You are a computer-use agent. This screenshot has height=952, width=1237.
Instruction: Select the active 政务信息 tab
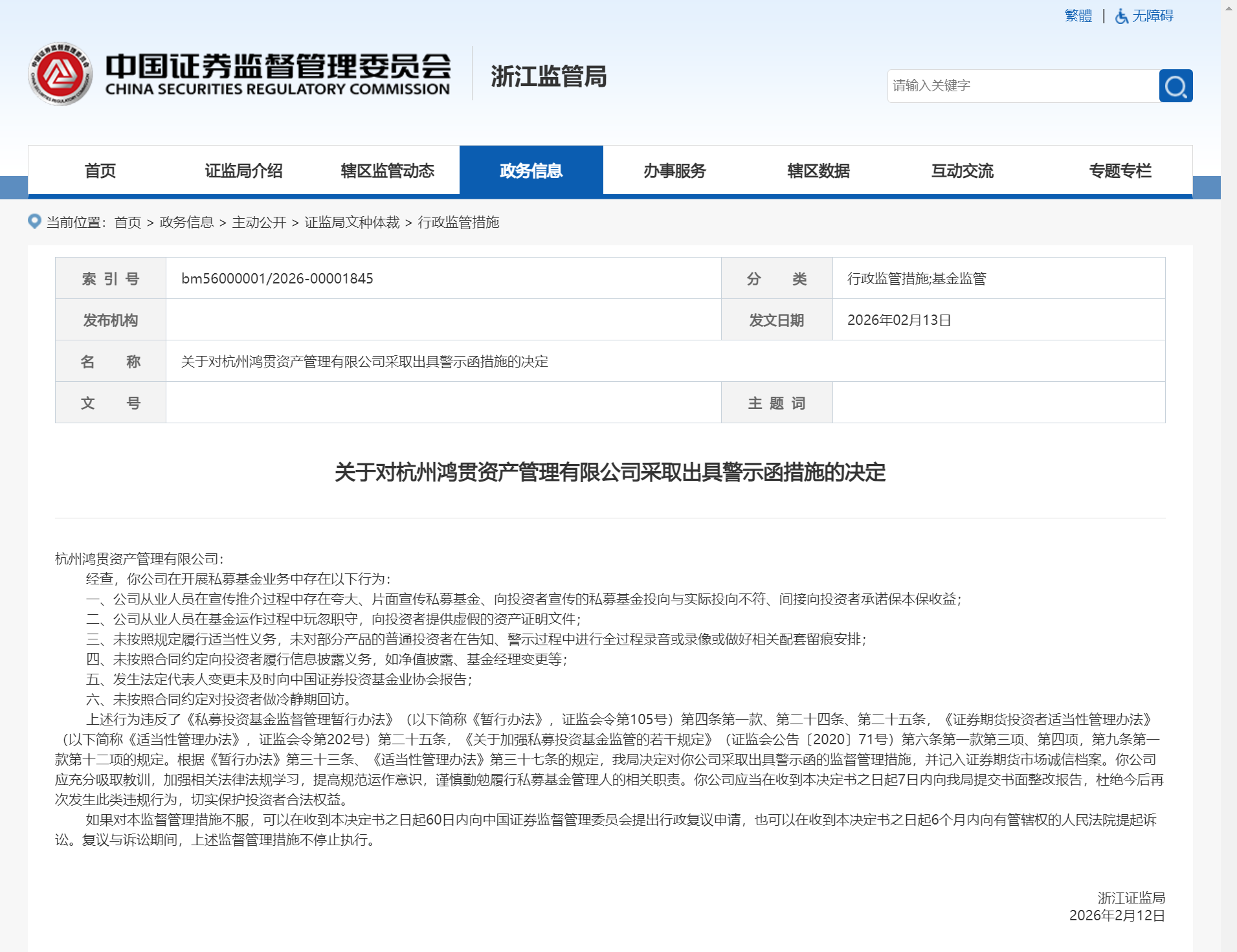tap(531, 171)
